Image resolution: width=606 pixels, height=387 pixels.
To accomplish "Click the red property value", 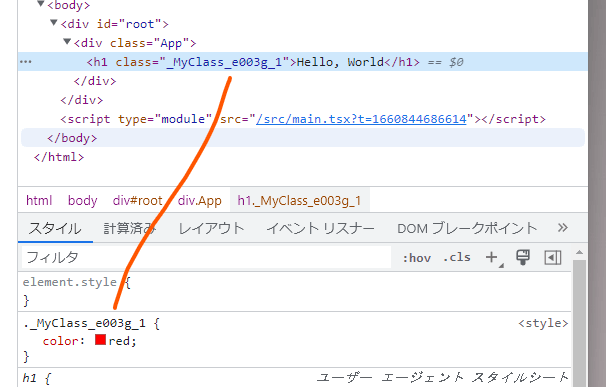I will 120,341.
